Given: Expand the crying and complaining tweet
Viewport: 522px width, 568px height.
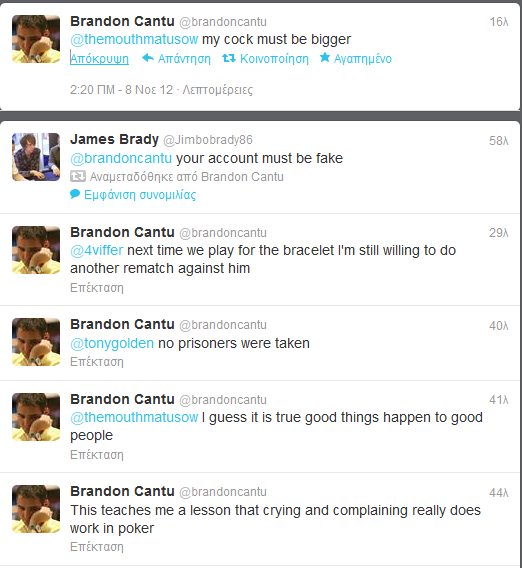Looking at the screenshot, I should coord(97,546).
